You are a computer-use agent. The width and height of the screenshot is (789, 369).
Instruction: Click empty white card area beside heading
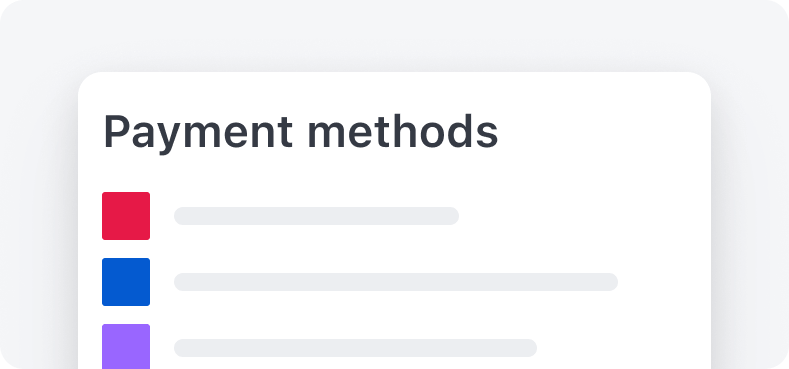click(x=604, y=132)
